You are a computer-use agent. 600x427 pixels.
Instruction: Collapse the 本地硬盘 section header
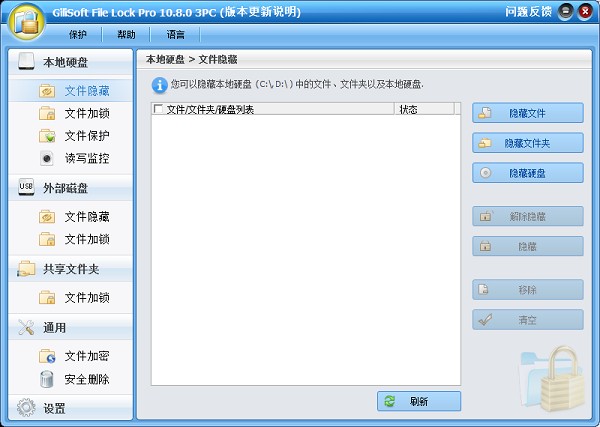66,62
